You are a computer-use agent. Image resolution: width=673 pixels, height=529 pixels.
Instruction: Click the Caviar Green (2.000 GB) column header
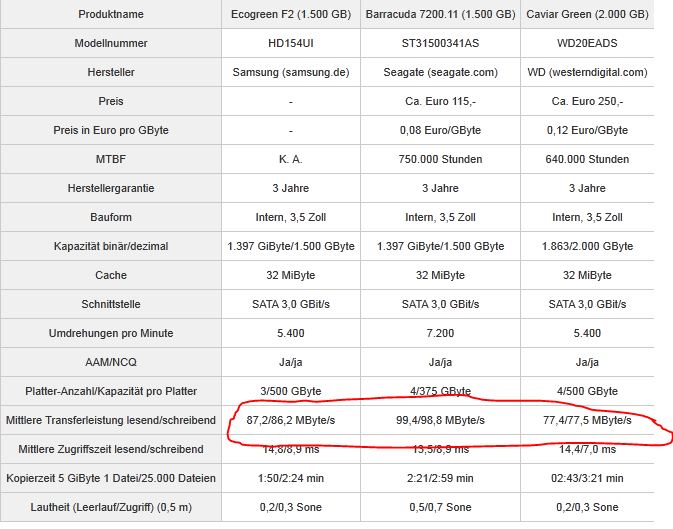point(588,15)
